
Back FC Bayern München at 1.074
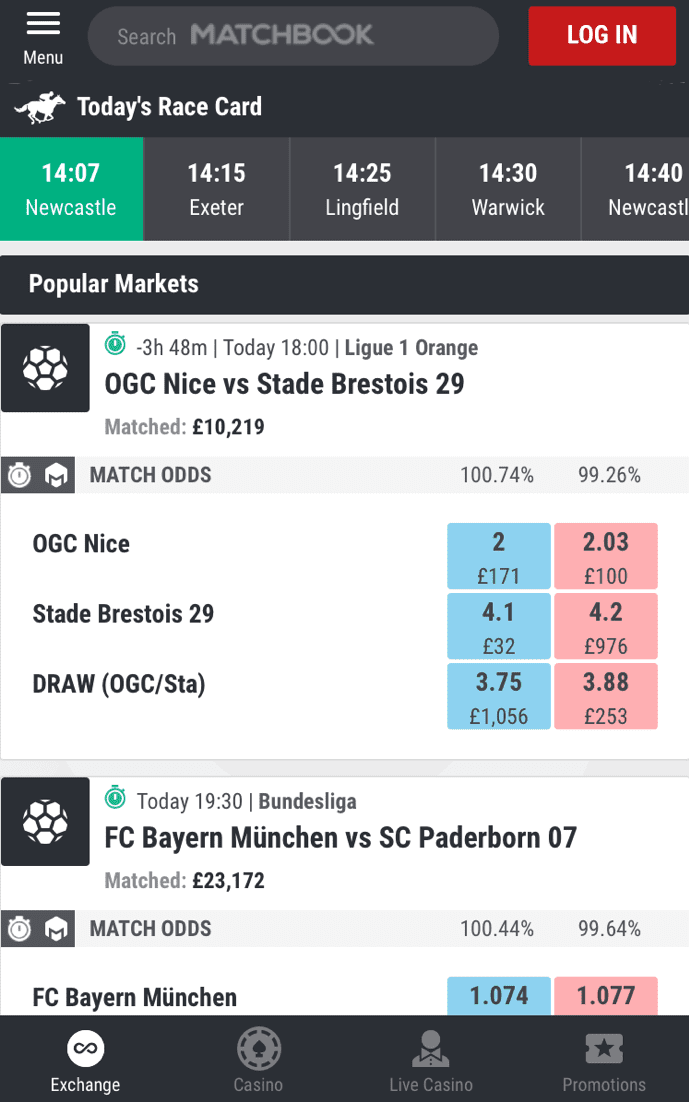[498, 995]
